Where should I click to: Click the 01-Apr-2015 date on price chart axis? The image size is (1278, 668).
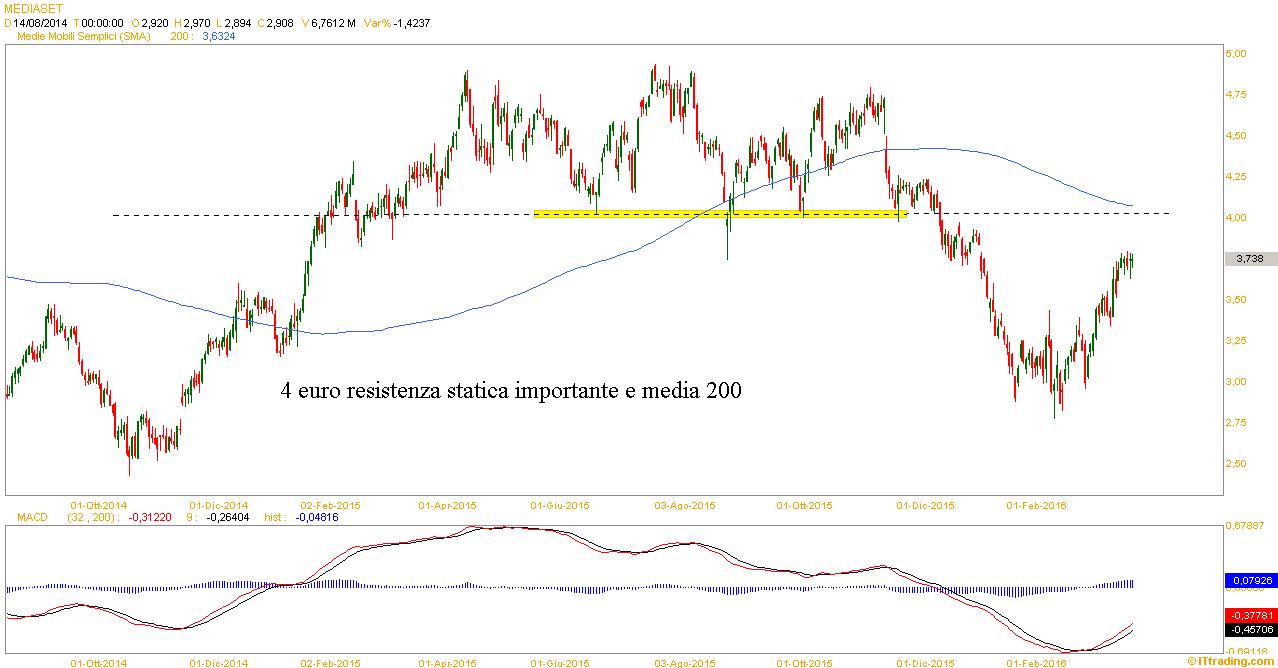pos(446,505)
